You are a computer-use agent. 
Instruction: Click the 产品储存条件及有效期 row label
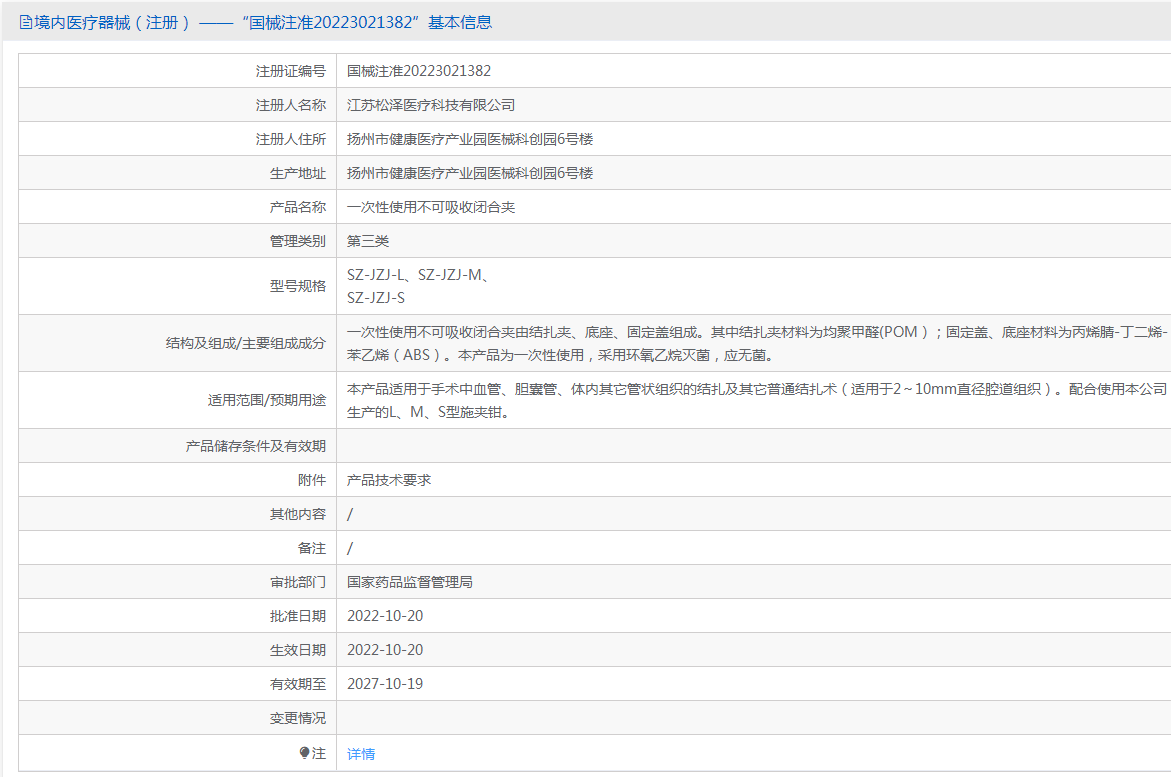click(256, 446)
